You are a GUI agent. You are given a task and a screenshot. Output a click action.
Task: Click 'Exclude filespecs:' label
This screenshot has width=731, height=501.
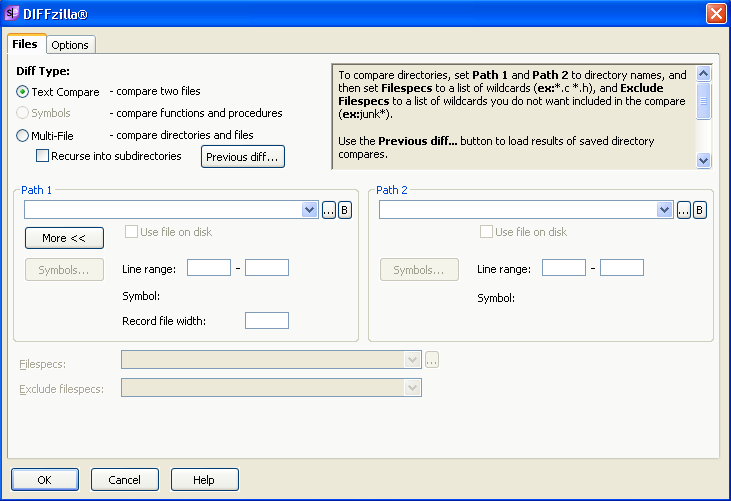click(62, 389)
